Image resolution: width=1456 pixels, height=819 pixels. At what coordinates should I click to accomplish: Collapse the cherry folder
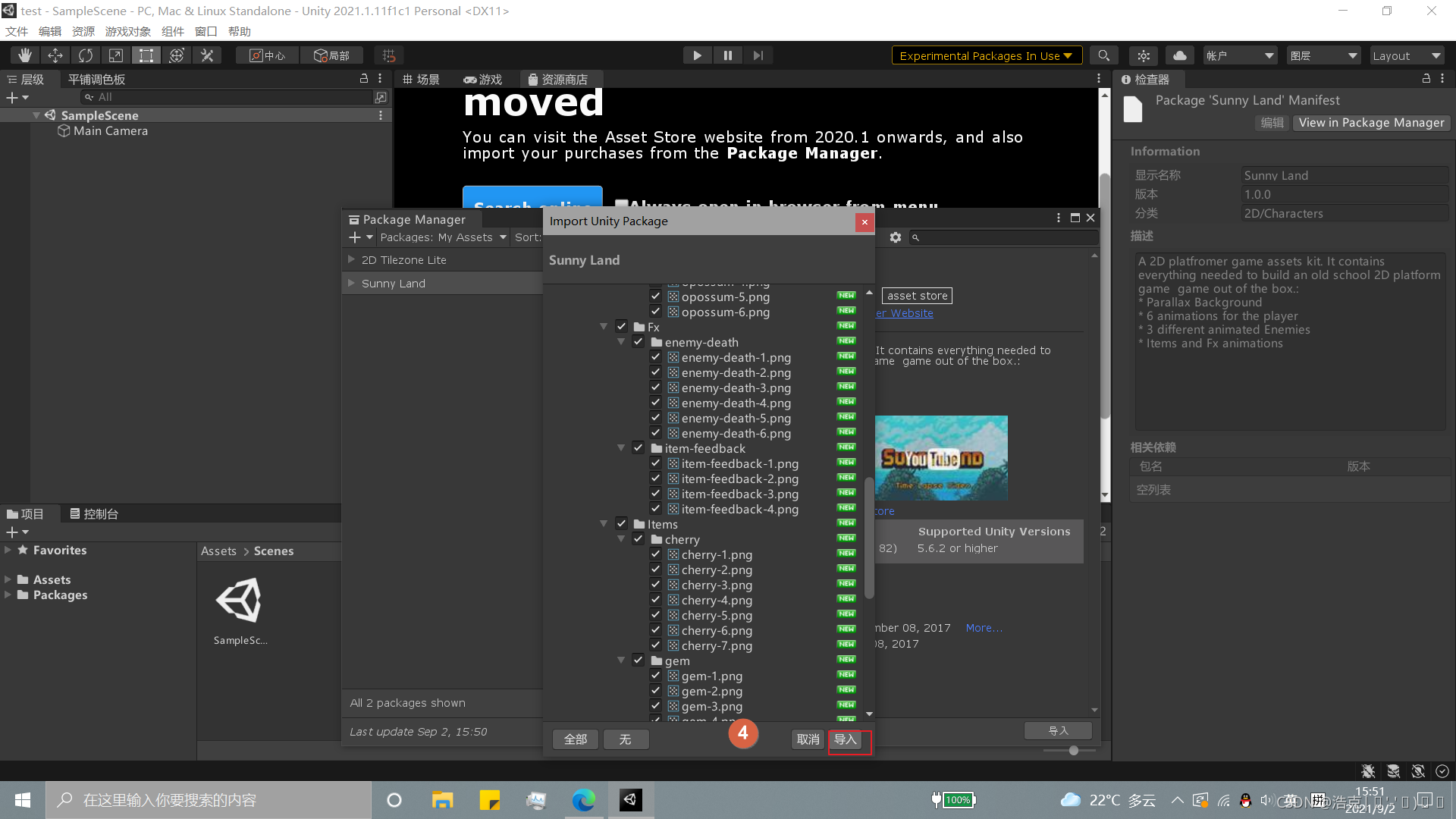(x=621, y=539)
